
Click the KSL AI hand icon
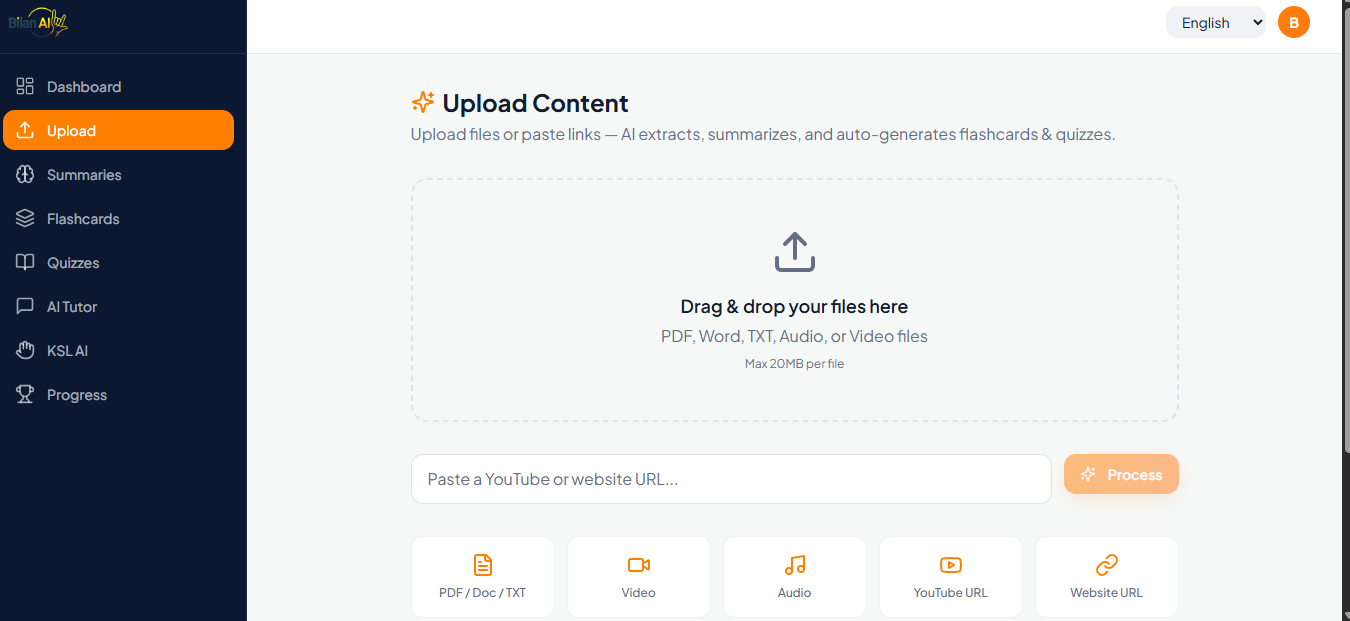(25, 351)
